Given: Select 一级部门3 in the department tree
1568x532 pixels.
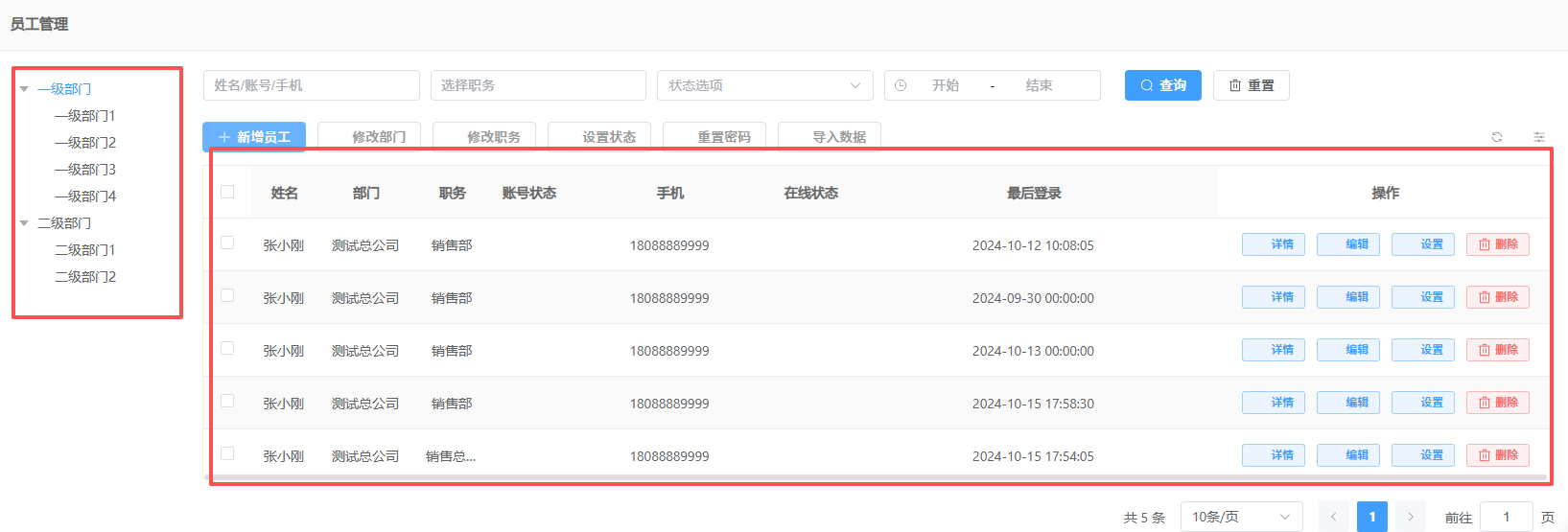Looking at the screenshot, I should pyautogui.click(x=85, y=170).
